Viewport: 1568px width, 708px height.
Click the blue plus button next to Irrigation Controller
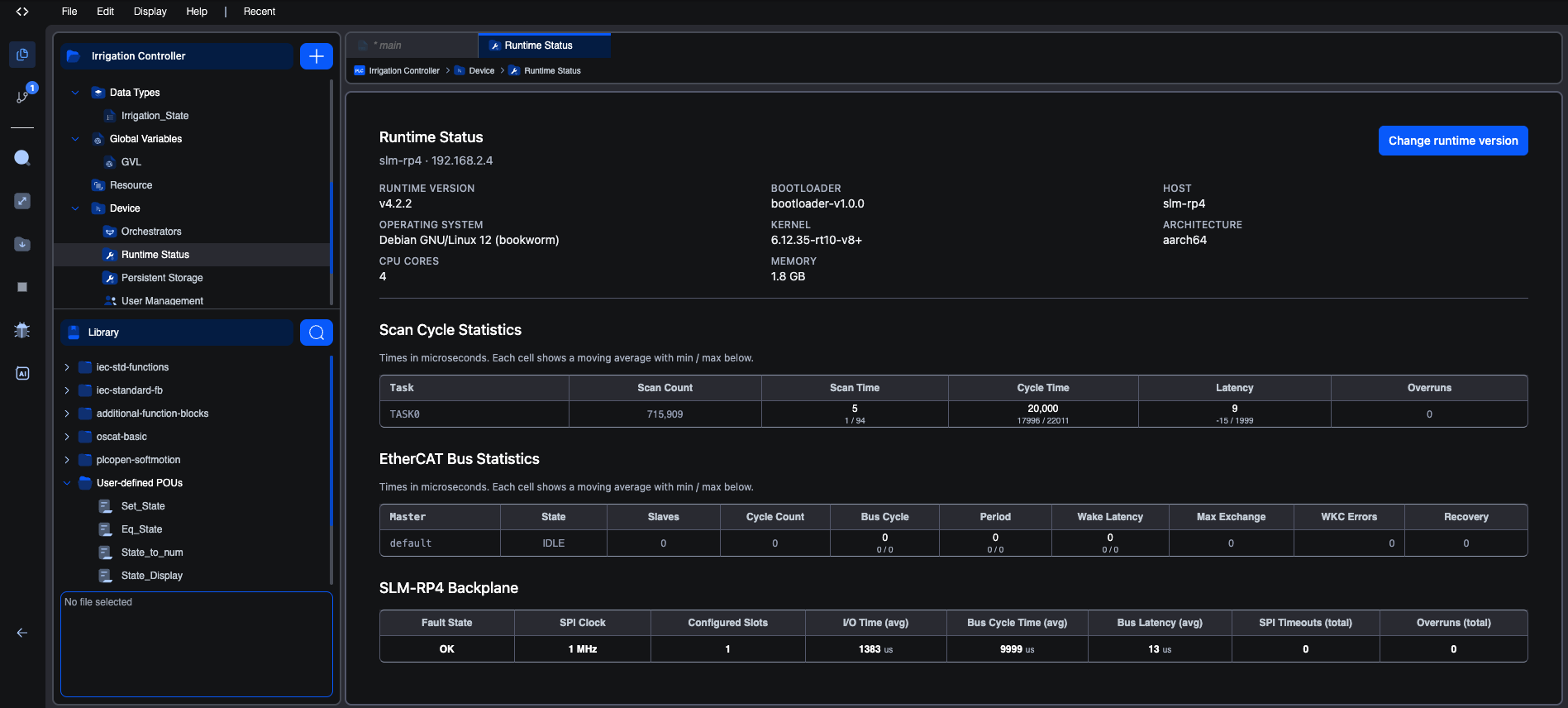point(317,56)
